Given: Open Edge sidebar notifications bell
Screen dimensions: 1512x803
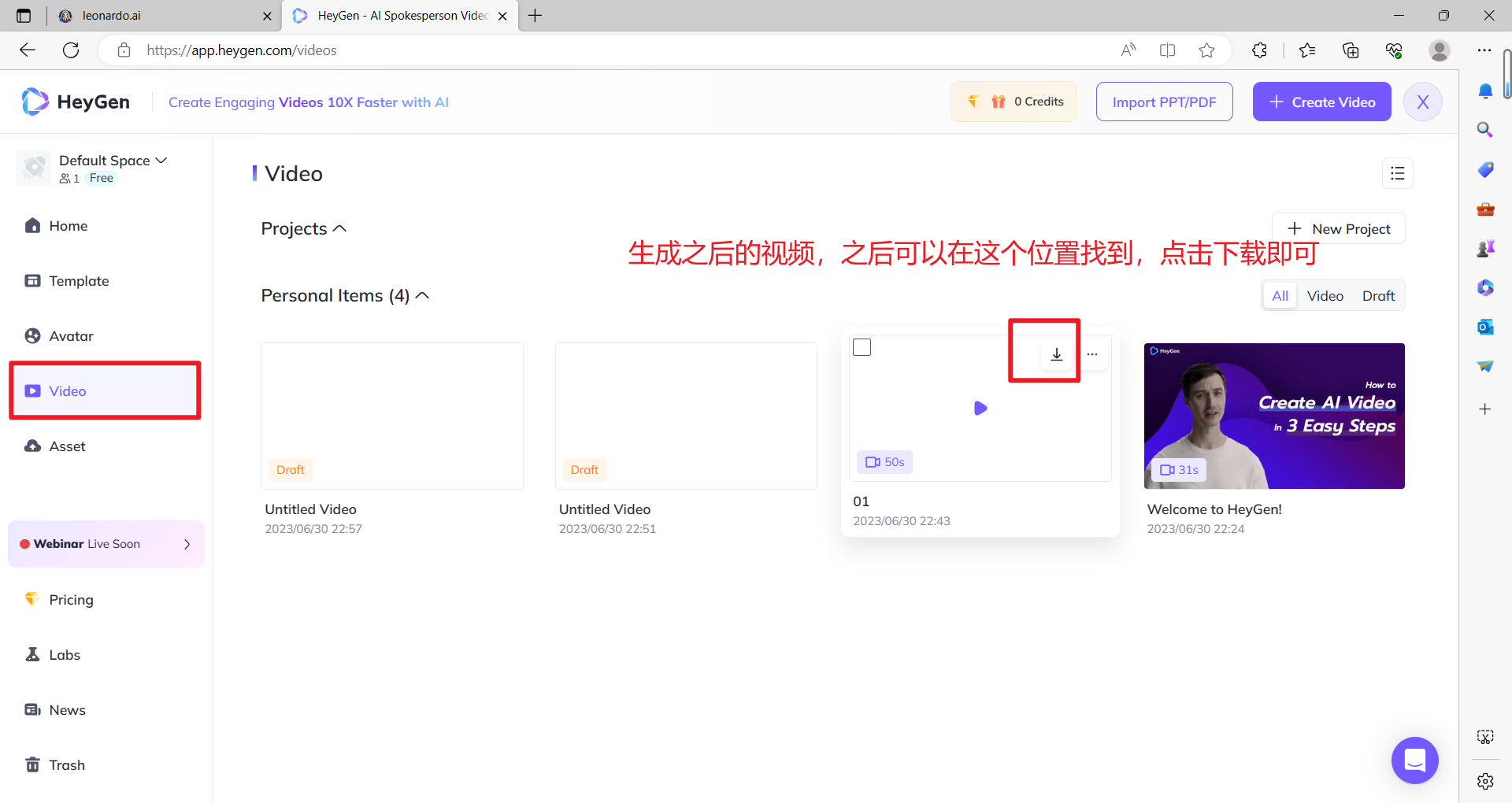Looking at the screenshot, I should pyautogui.click(x=1485, y=91).
